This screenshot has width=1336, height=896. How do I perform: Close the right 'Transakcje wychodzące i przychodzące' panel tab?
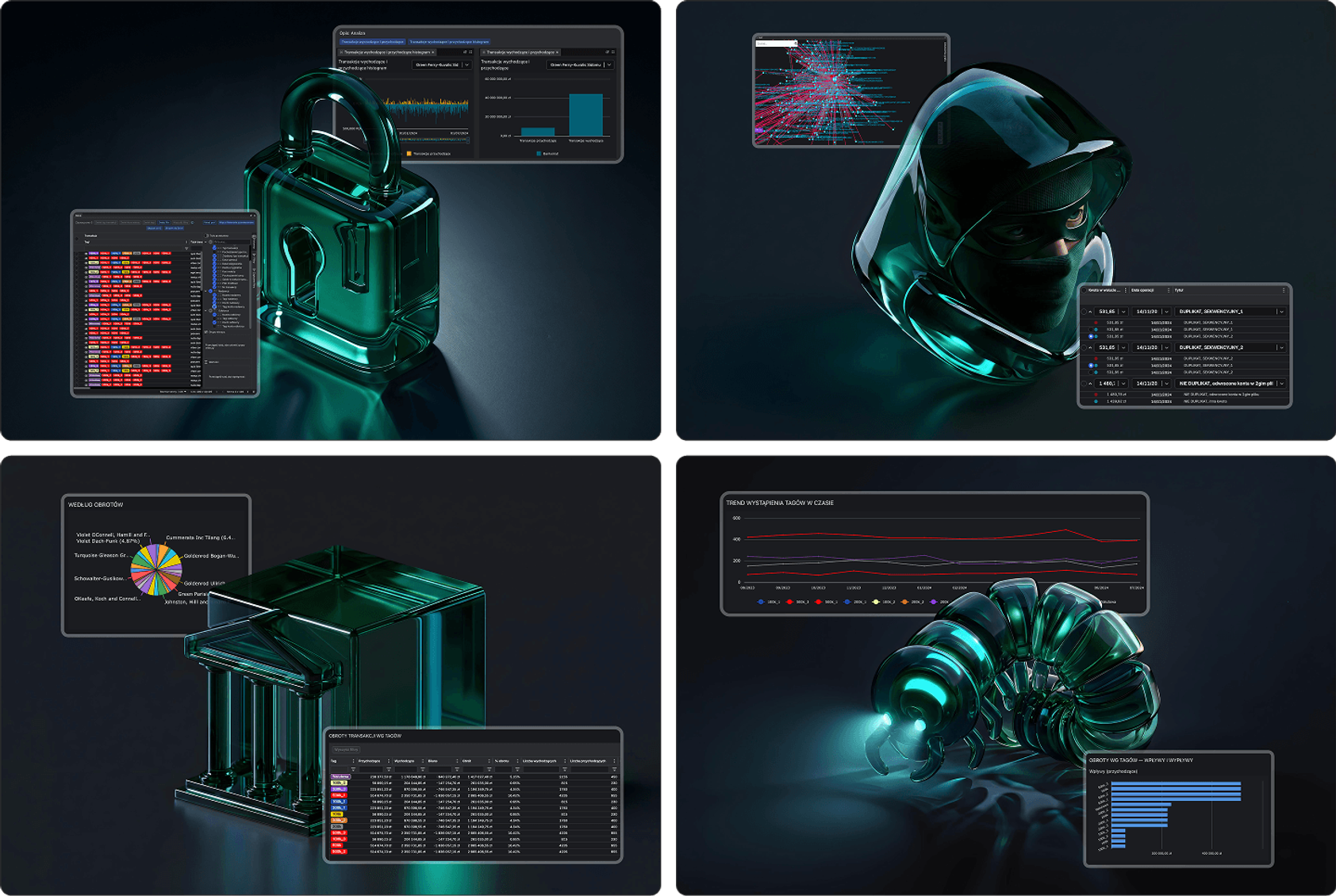[x=558, y=52]
